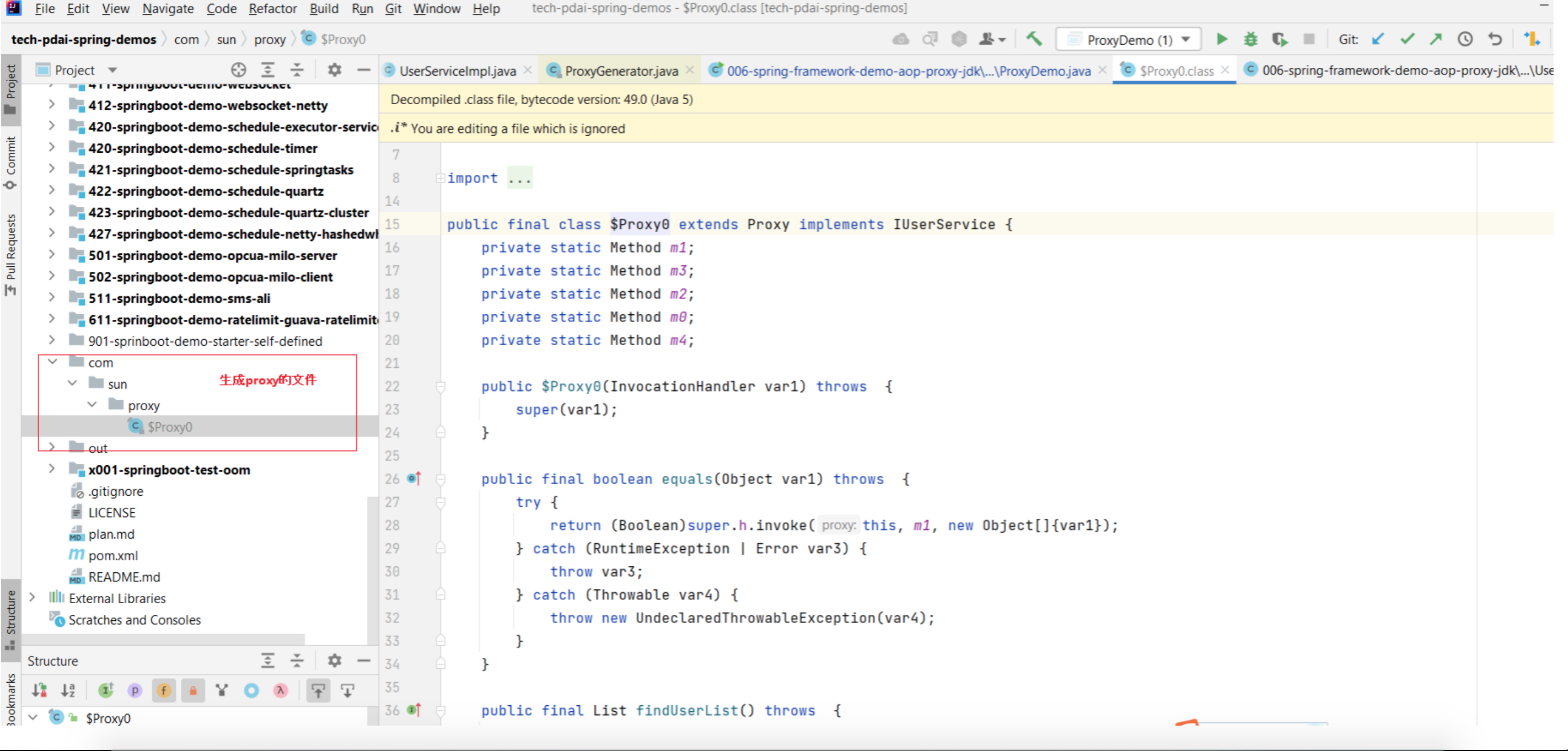Update project via the Git blue arrow icon
This screenshot has height=751, width=1568.
click(x=1378, y=40)
